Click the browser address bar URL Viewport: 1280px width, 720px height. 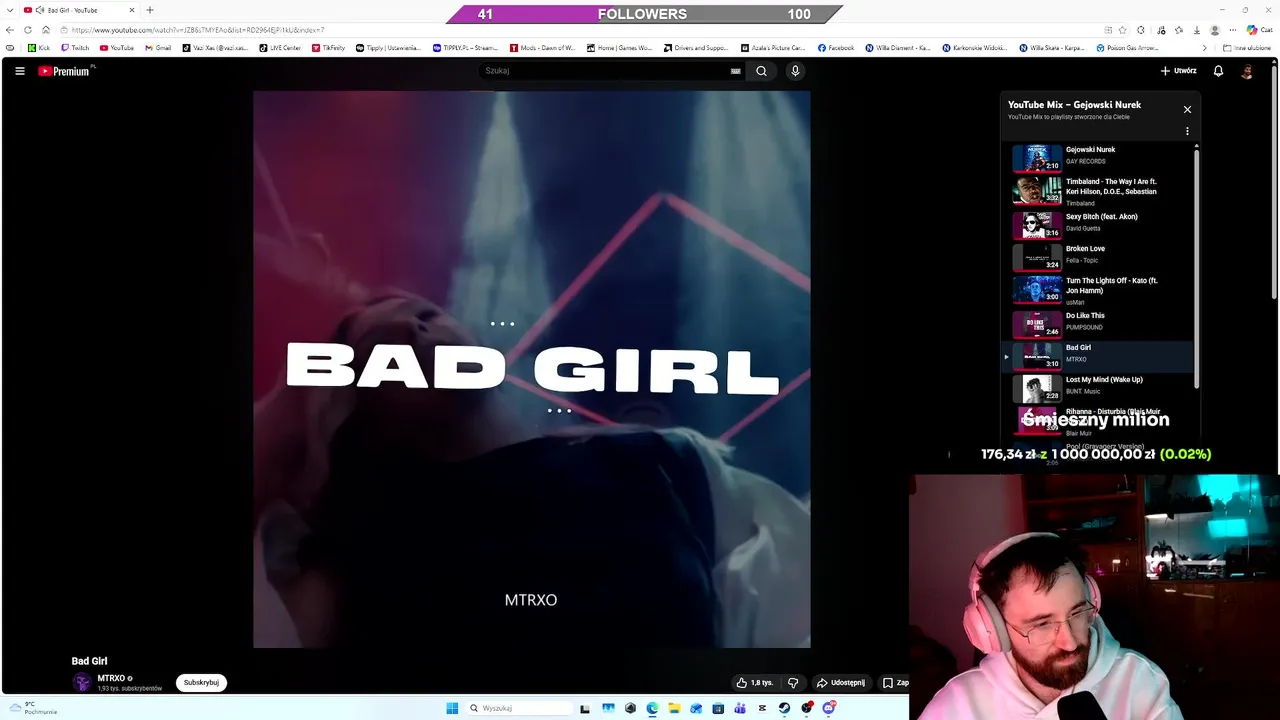pos(198,30)
